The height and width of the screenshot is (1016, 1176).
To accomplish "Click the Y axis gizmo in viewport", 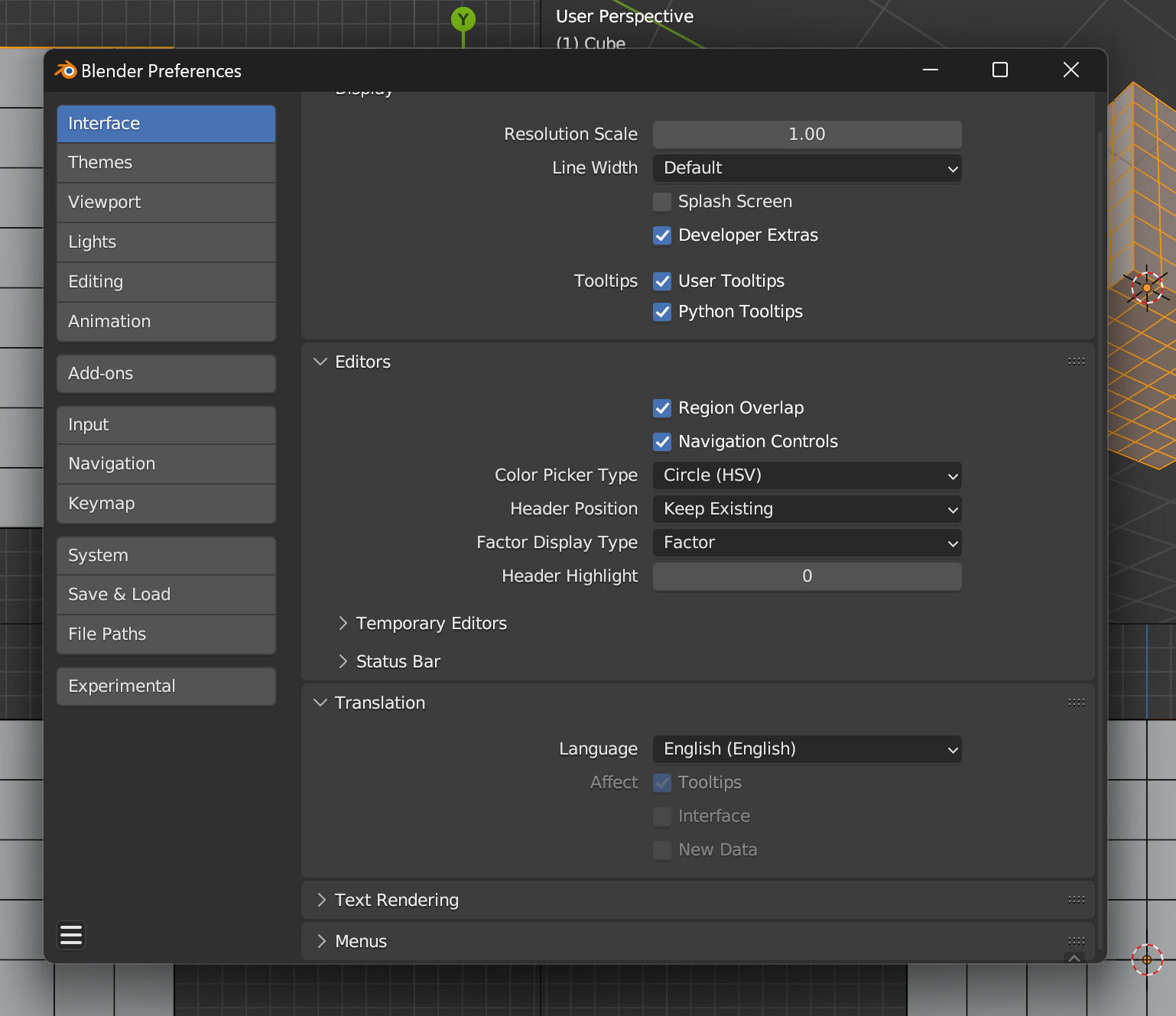I will [x=463, y=19].
